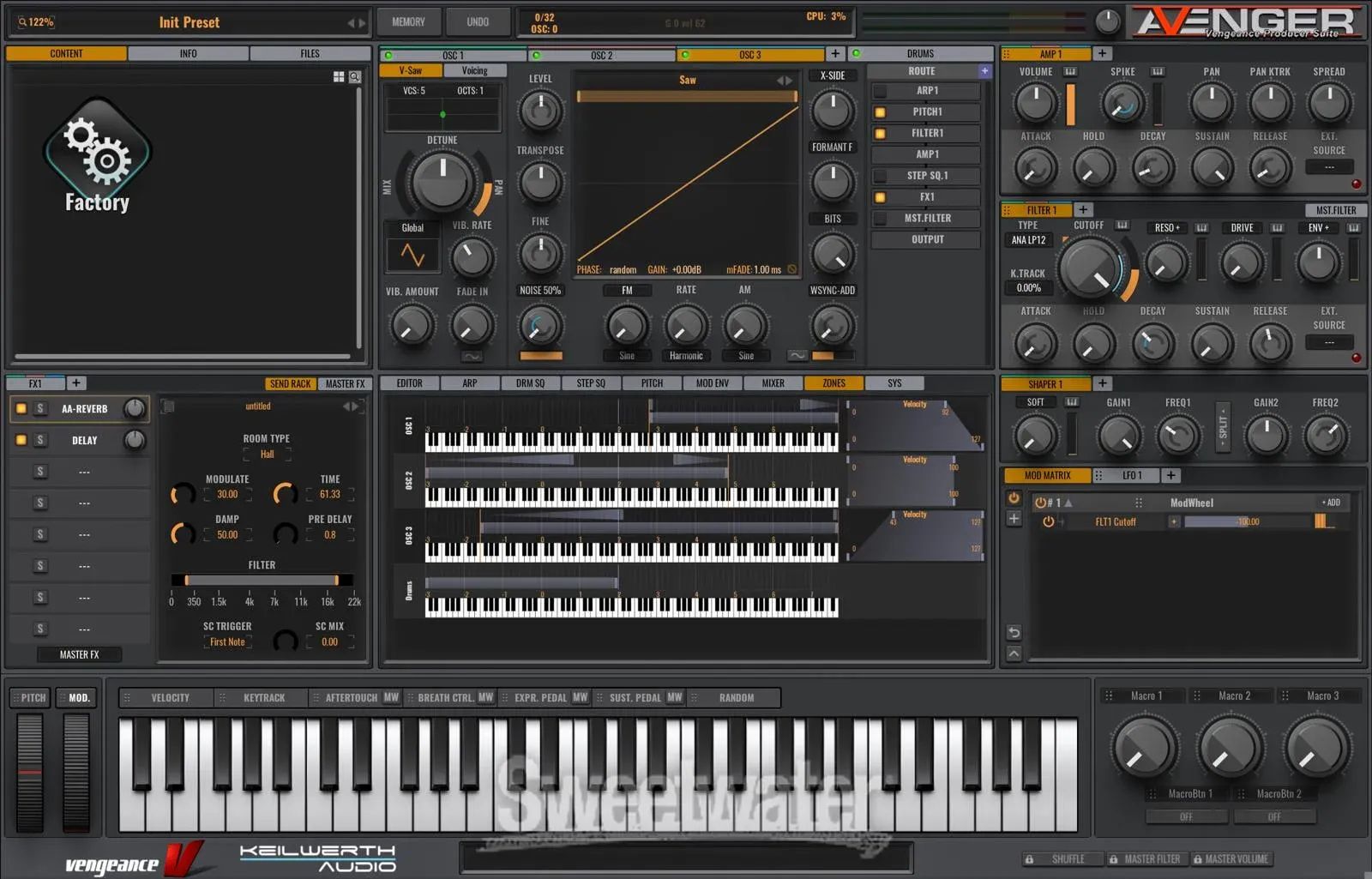Click the reverb FILTER range slider
Screen dimensions: 1372x879
pyautogui.click(x=262, y=581)
